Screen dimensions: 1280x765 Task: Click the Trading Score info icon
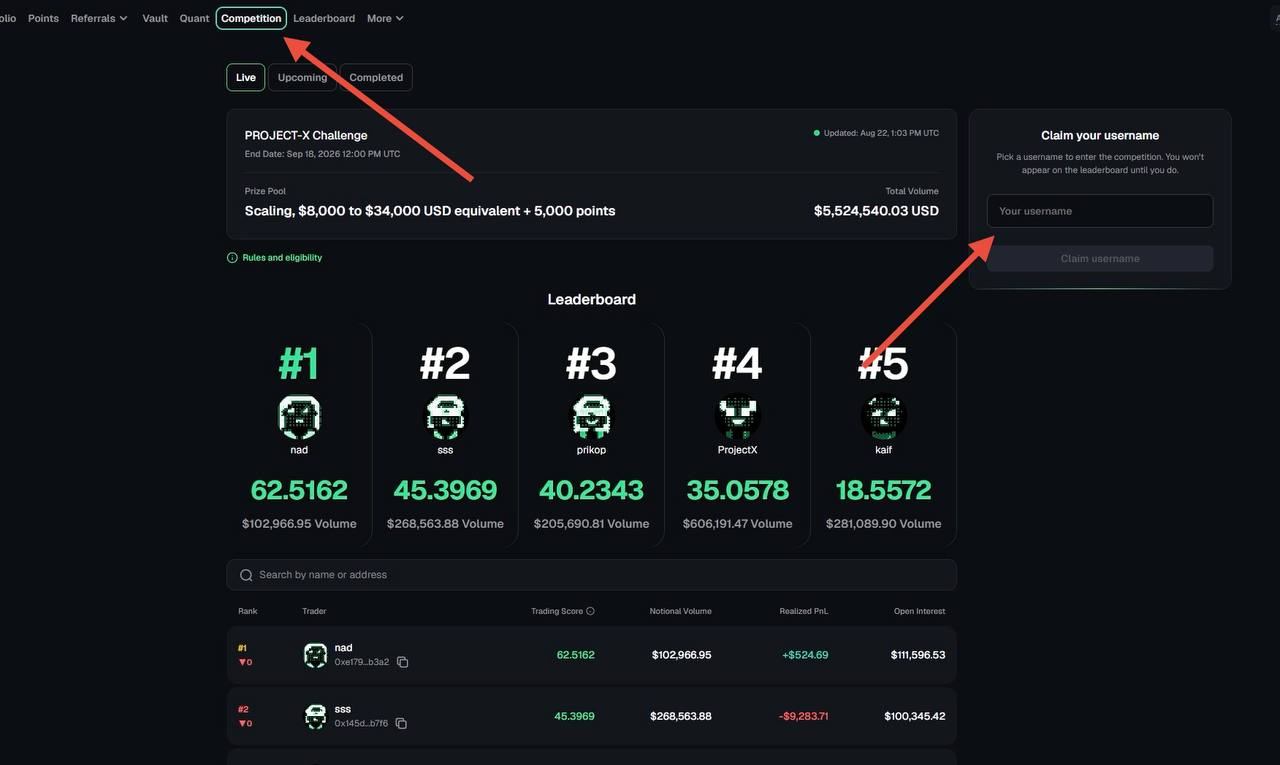coord(590,611)
